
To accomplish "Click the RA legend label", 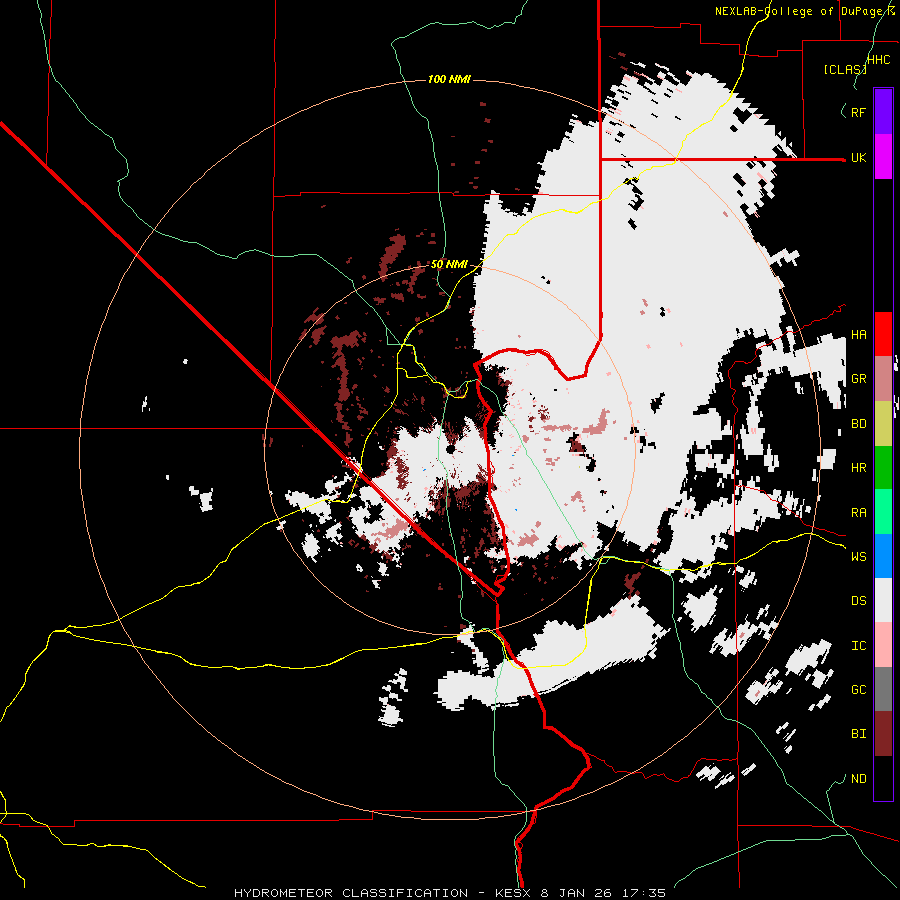I will click(x=858, y=513).
